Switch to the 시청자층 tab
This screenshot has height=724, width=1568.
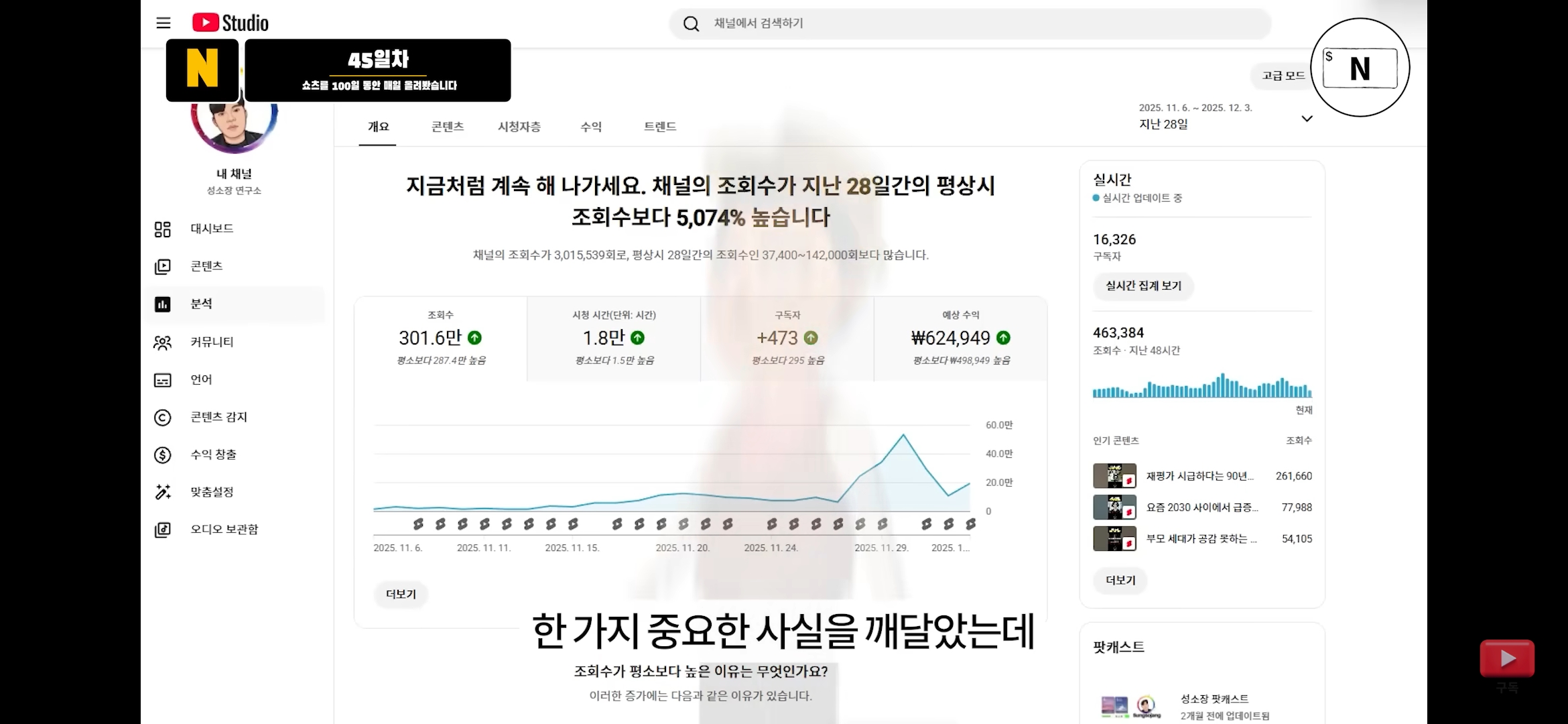coord(519,127)
